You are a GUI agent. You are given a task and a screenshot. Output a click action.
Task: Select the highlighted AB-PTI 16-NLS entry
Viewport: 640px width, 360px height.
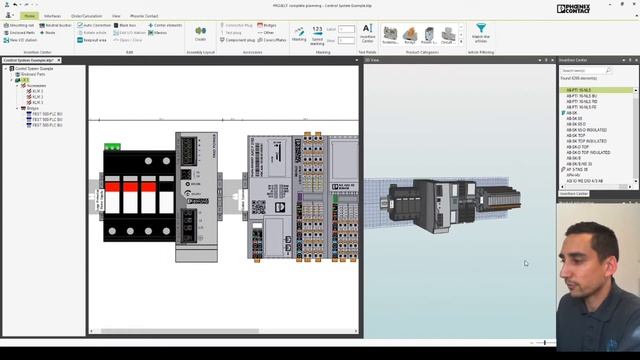[x=596, y=90]
